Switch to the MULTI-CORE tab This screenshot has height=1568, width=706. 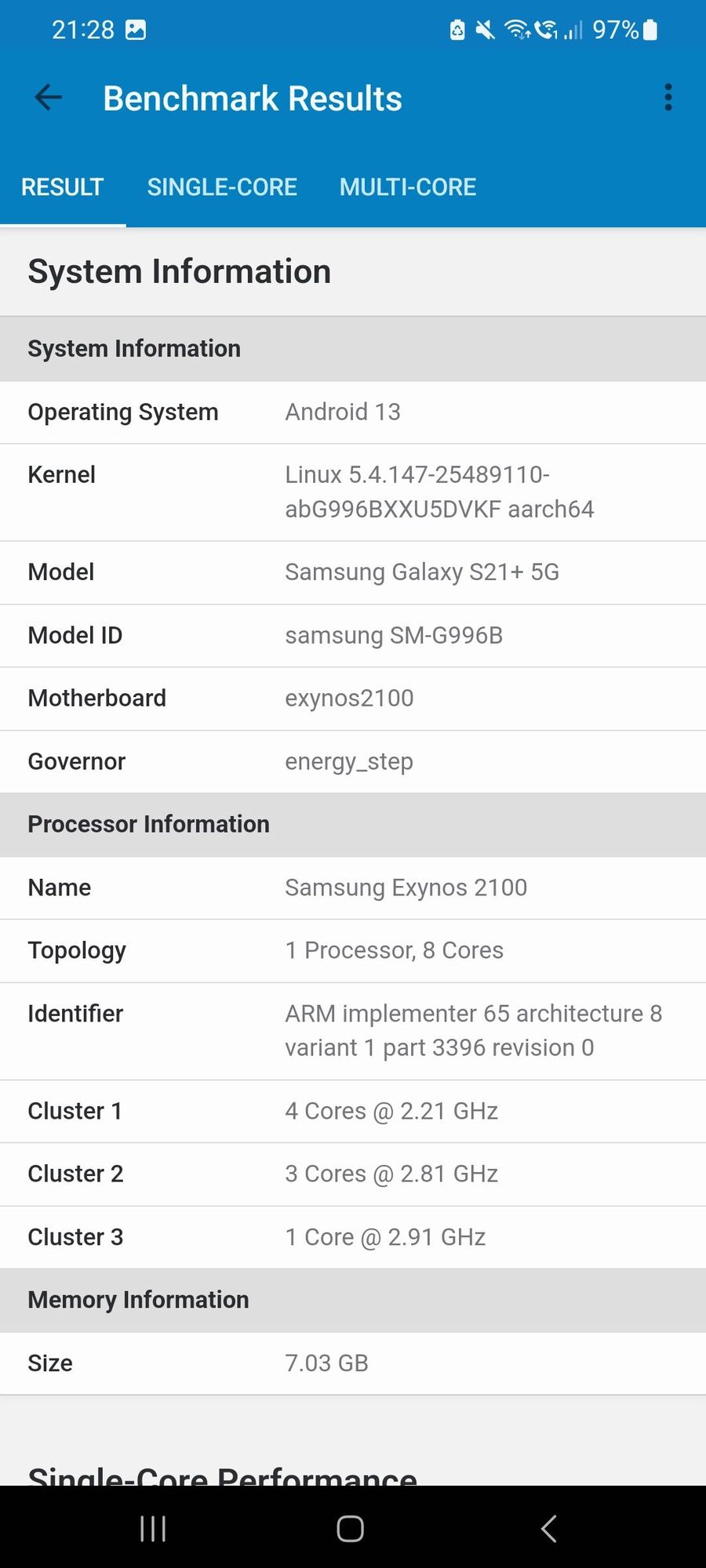[407, 187]
